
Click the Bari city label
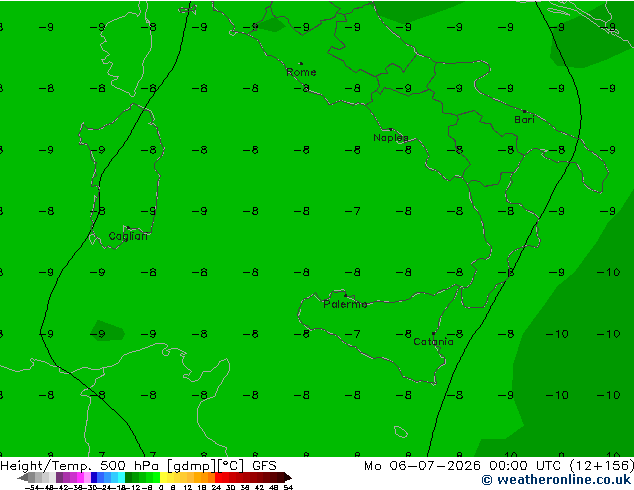pyautogui.click(x=524, y=120)
